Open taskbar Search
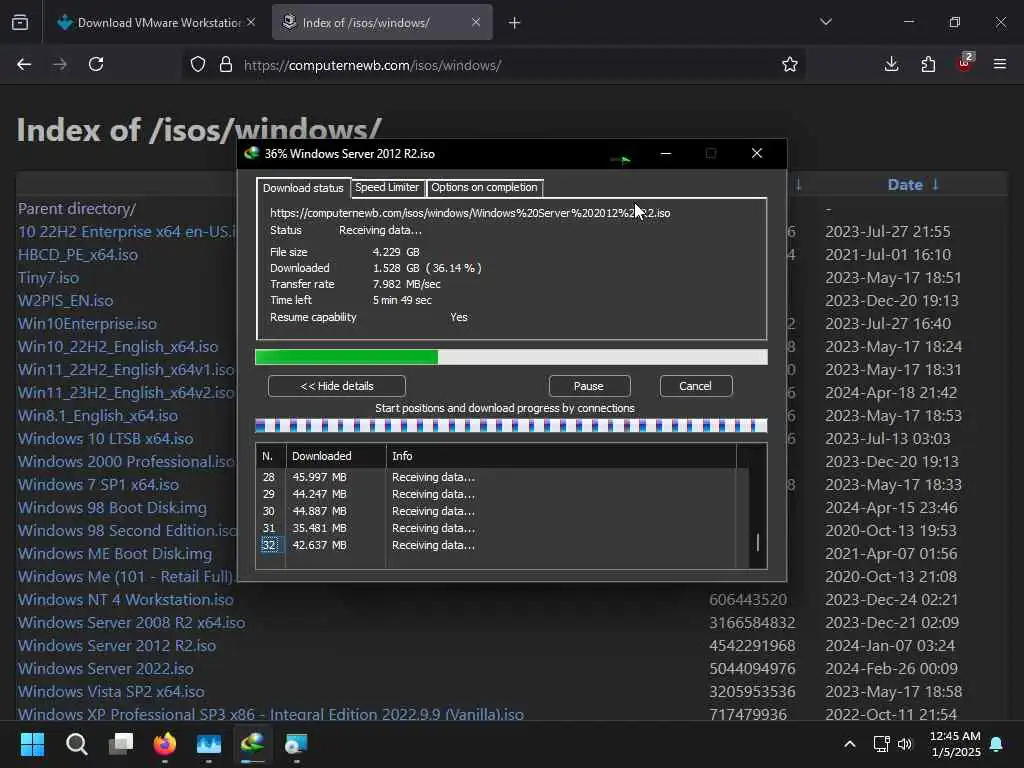The height and width of the screenshot is (768, 1024). [x=76, y=744]
